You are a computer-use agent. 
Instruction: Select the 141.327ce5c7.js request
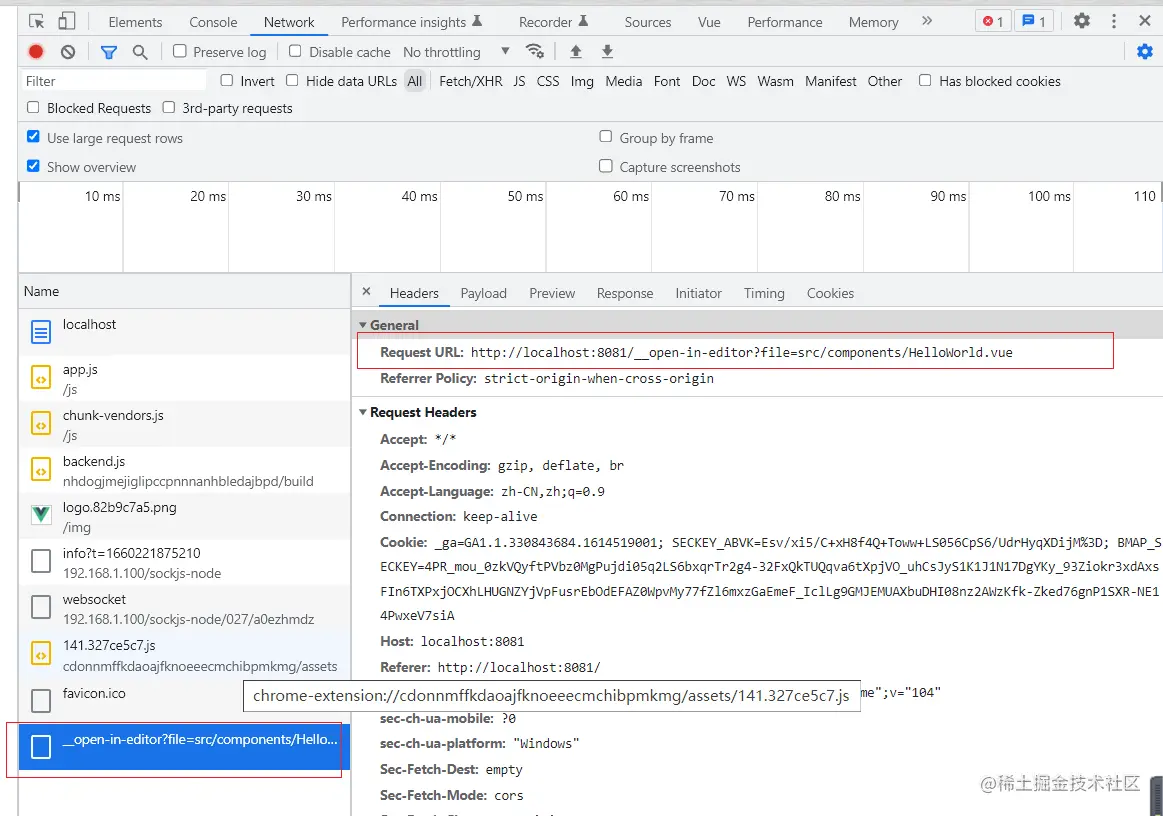click(184, 654)
